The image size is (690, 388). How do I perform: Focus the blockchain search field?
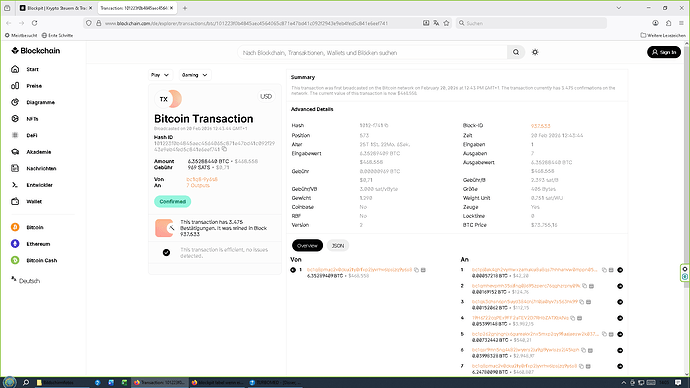click(x=372, y=52)
